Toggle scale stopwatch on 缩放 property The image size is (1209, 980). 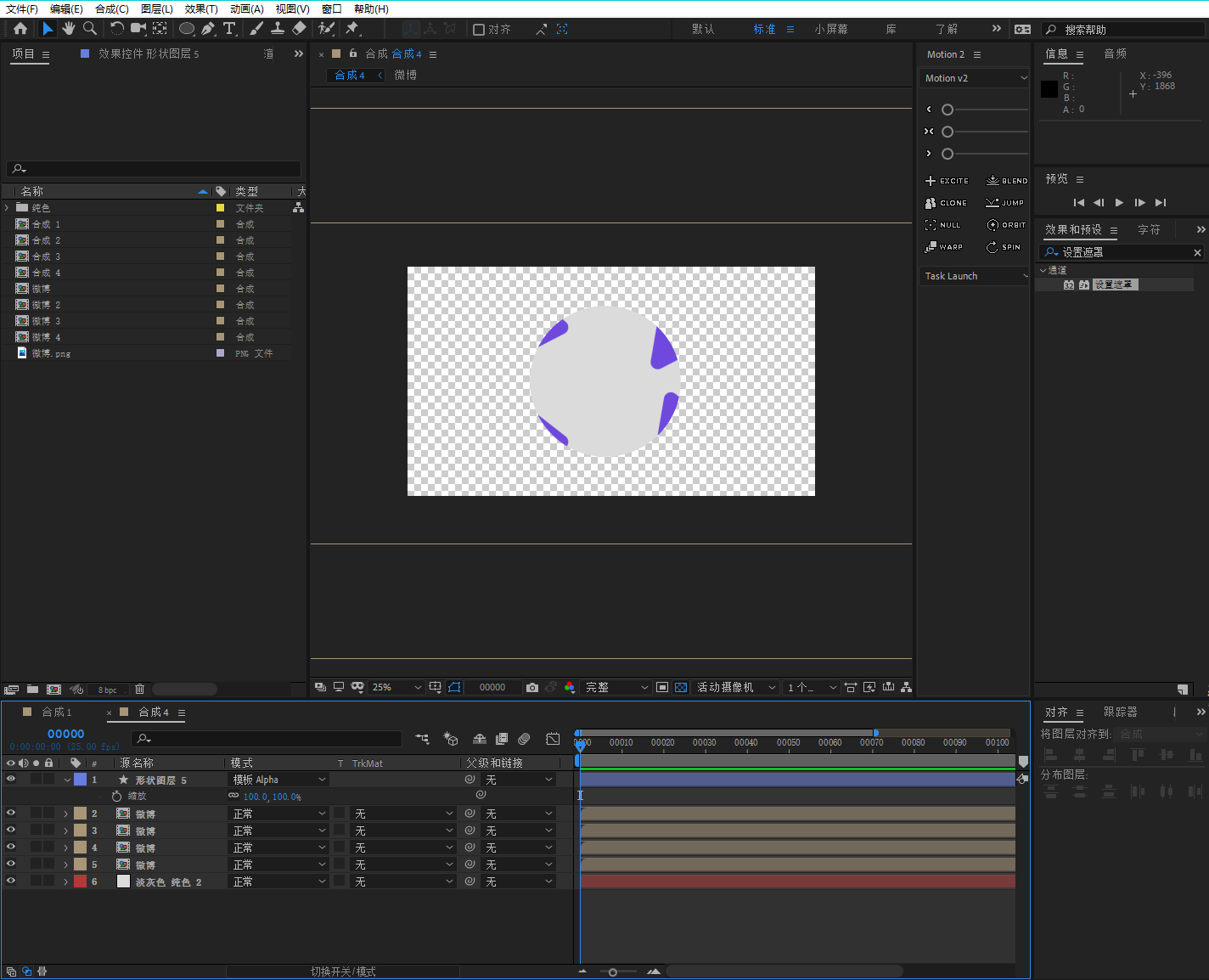117,796
